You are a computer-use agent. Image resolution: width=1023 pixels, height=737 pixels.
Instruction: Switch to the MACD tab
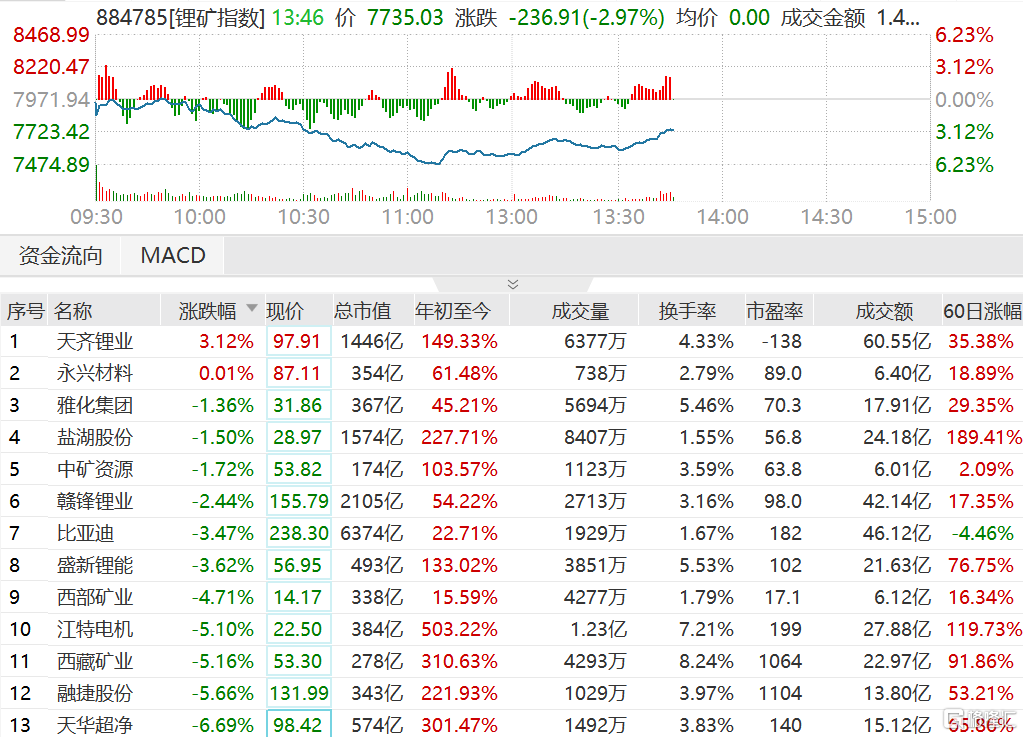173,256
